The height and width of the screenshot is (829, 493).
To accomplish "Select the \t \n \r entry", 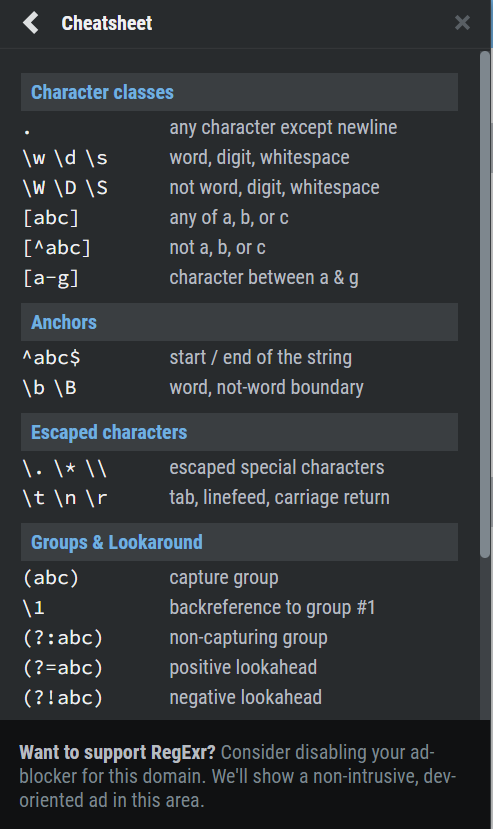I will point(65,498).
